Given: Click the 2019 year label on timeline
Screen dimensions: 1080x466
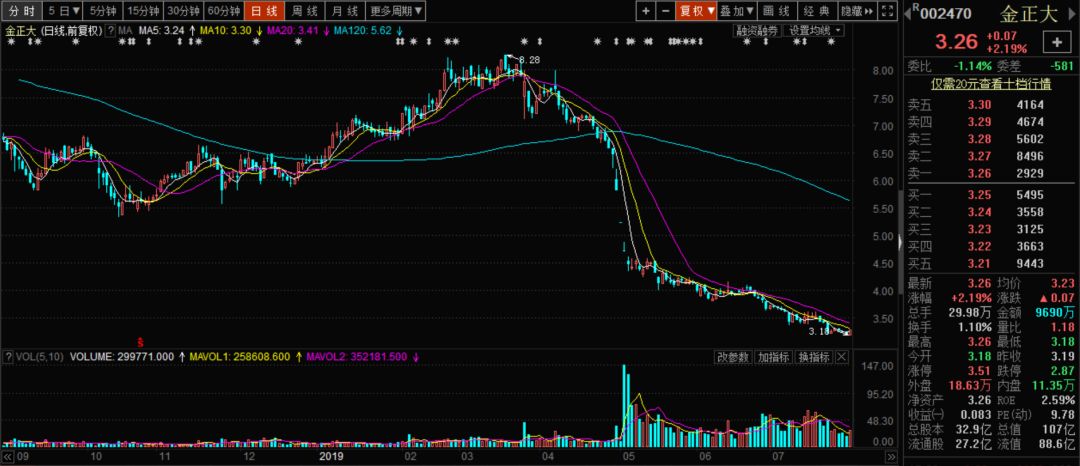Looking at the screenshot, I should coord(332,456).
